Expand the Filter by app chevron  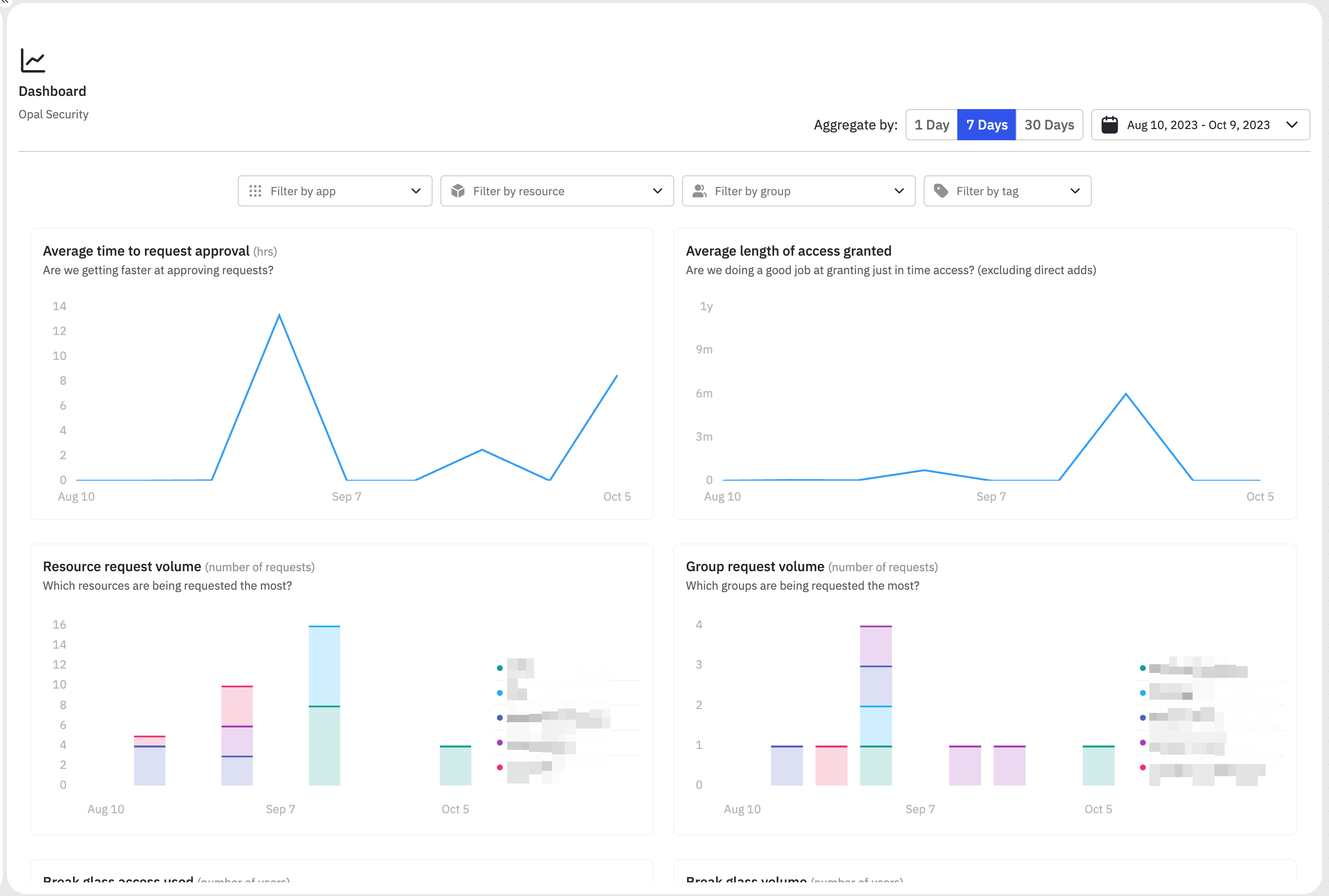[416, 191]
